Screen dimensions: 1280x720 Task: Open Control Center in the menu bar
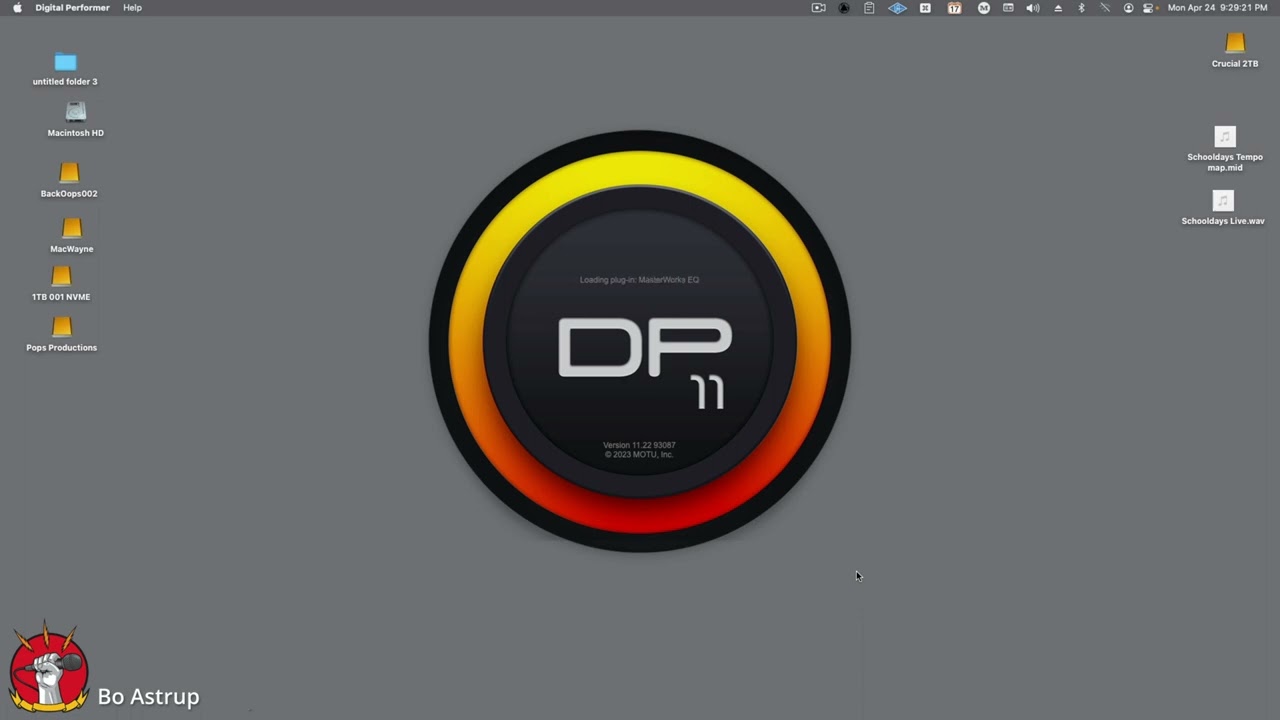click(x=1150, y=8)
